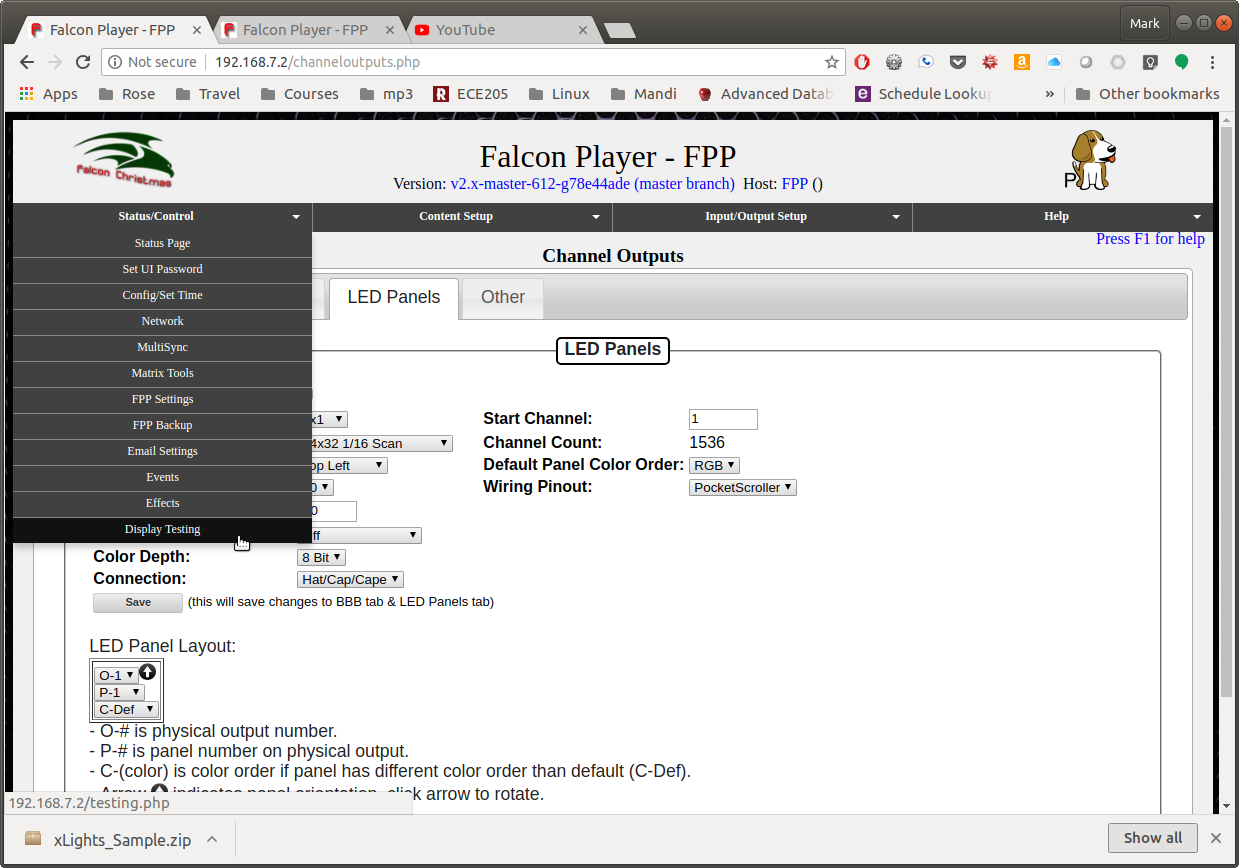Click the red hand blocker extension icon
Viewport: 1239px width, 868px height.
point(989,62)
